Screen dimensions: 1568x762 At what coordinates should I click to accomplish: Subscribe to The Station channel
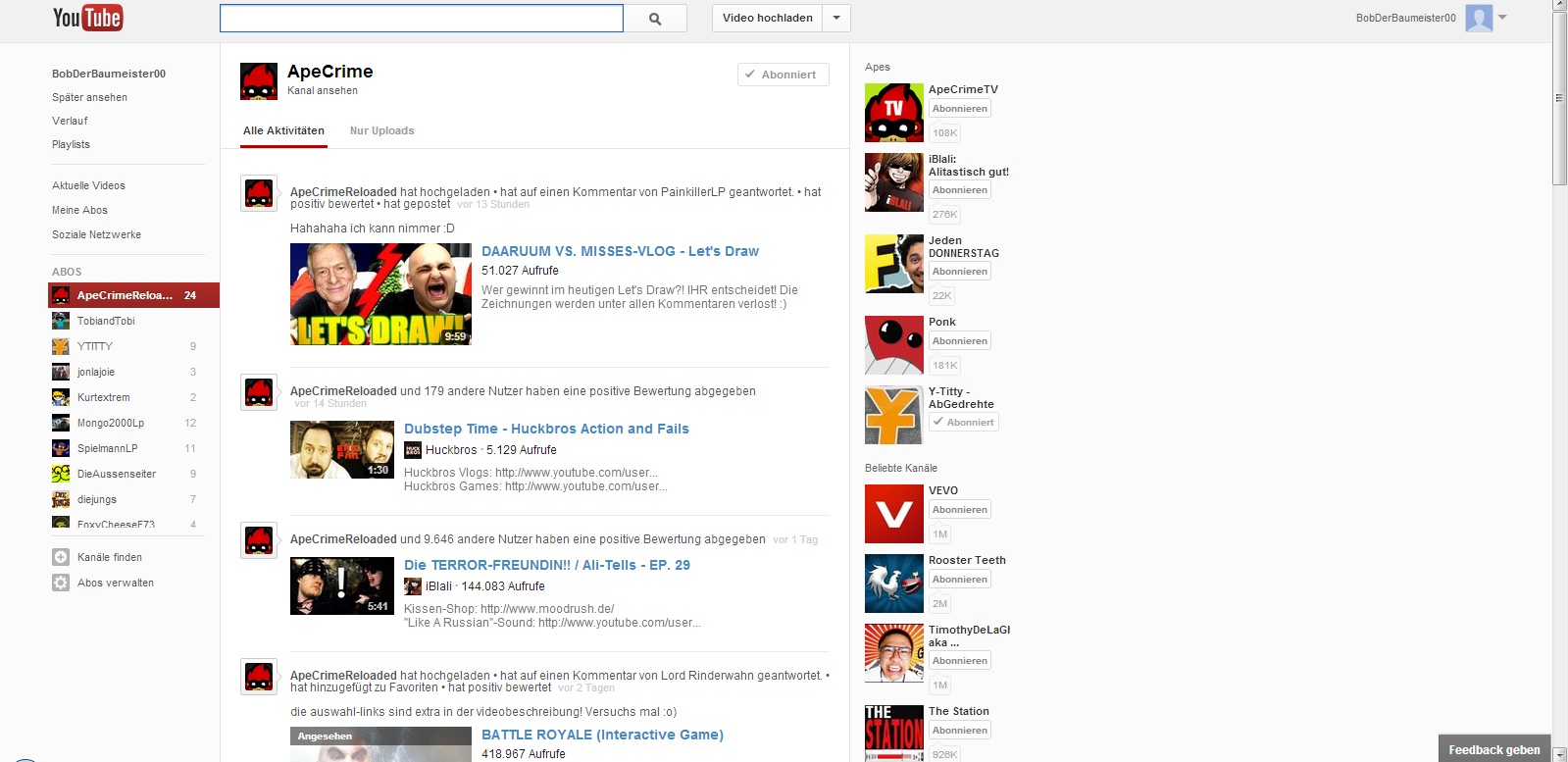(960, 731)
